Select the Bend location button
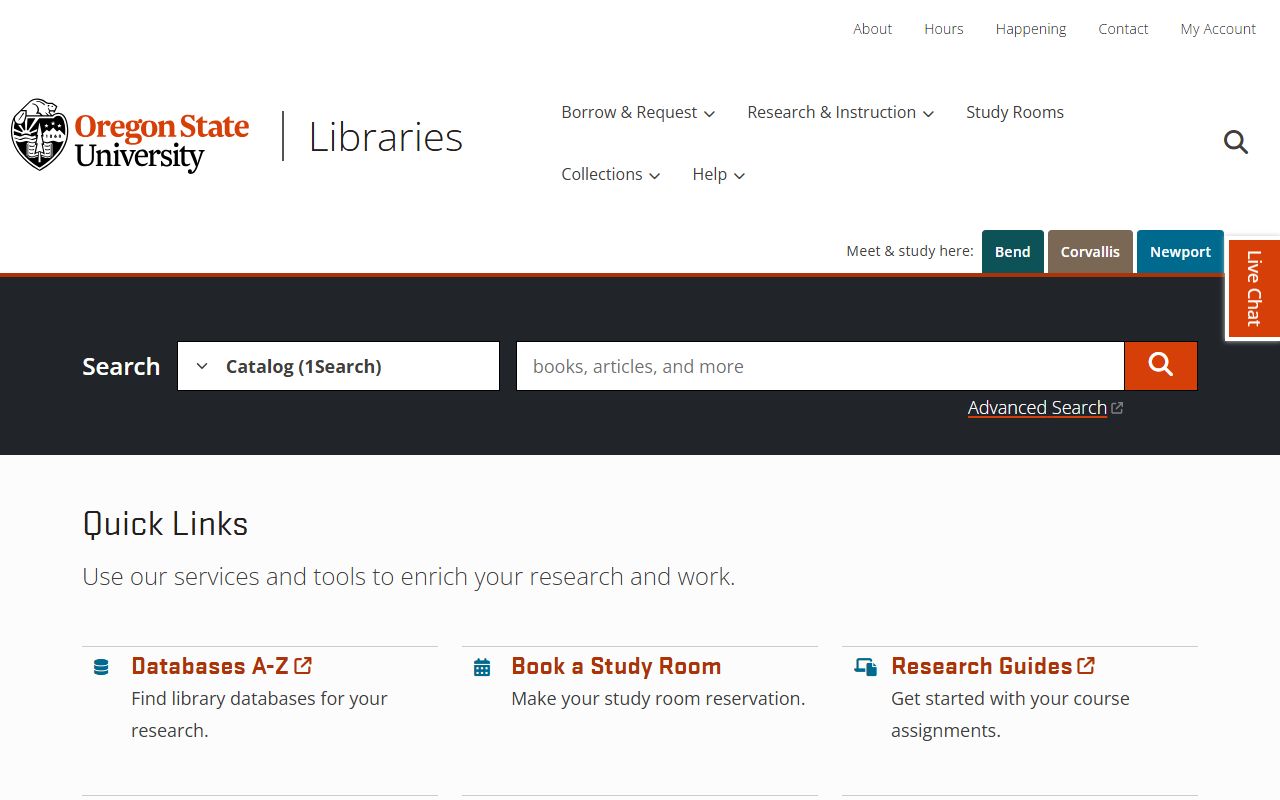This screenshot has height=800, width=1280. (1013, 251)
